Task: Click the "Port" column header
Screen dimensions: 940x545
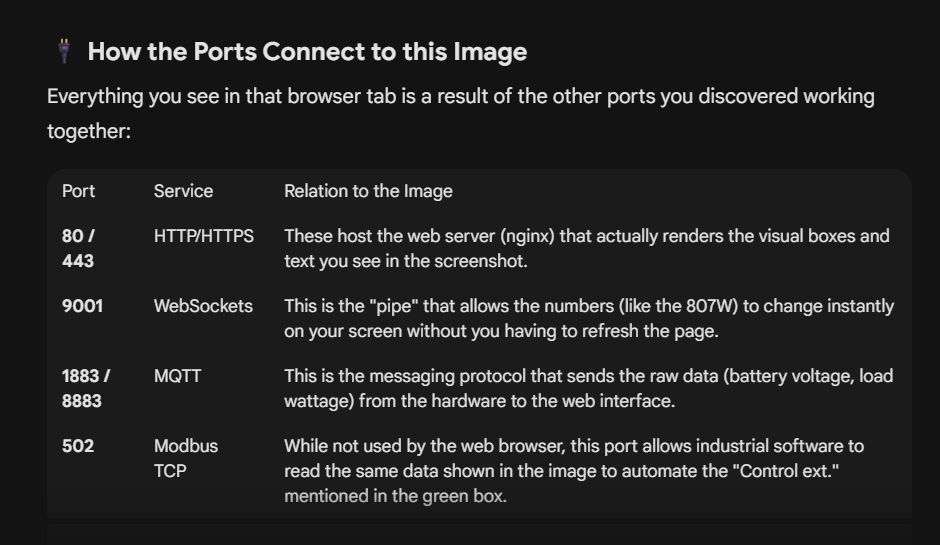Action: point(79,191)
